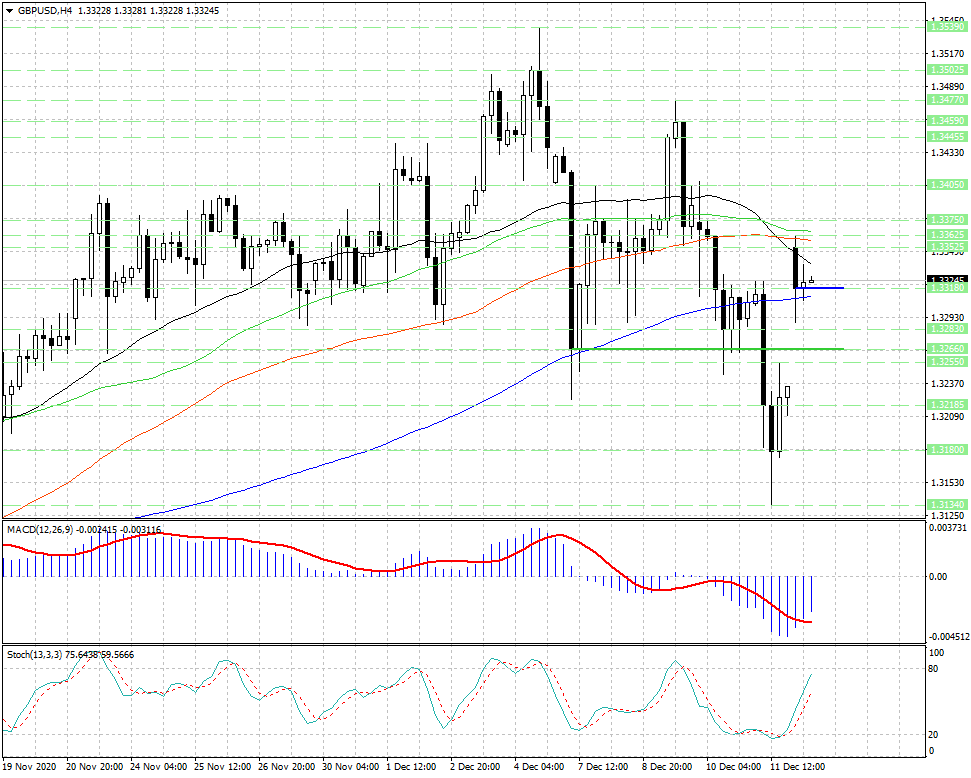
Task: Click the 11 Dec 12:00 time label
Action: (798, 767)
